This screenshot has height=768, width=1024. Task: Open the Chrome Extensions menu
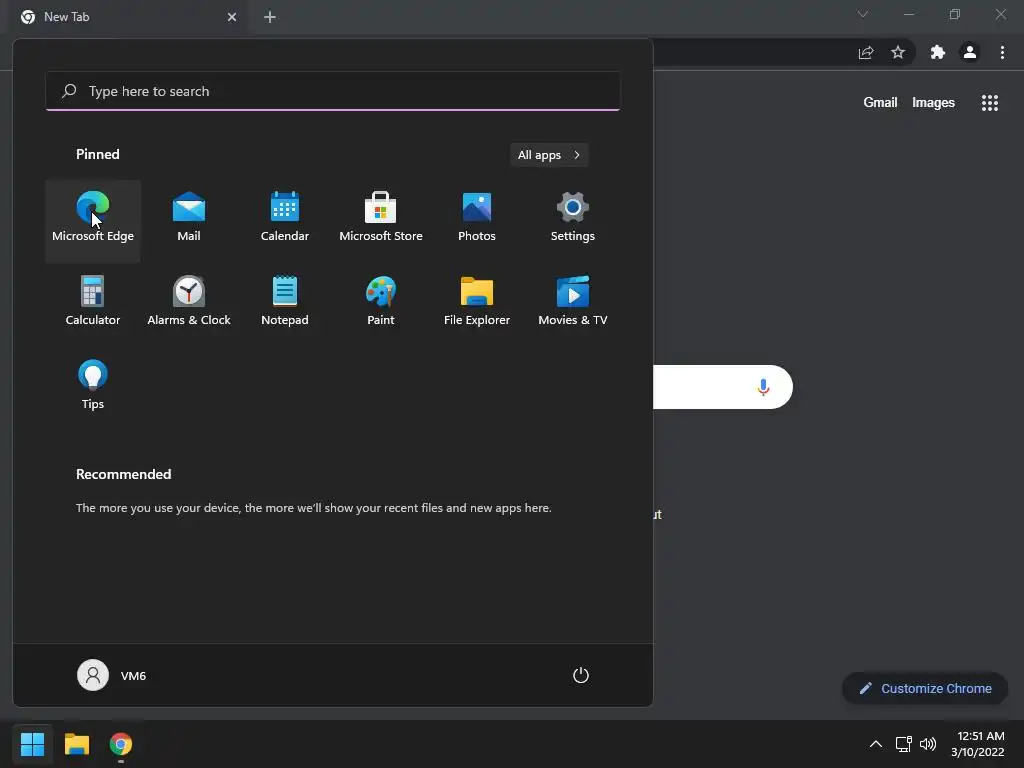click(938, 52)
